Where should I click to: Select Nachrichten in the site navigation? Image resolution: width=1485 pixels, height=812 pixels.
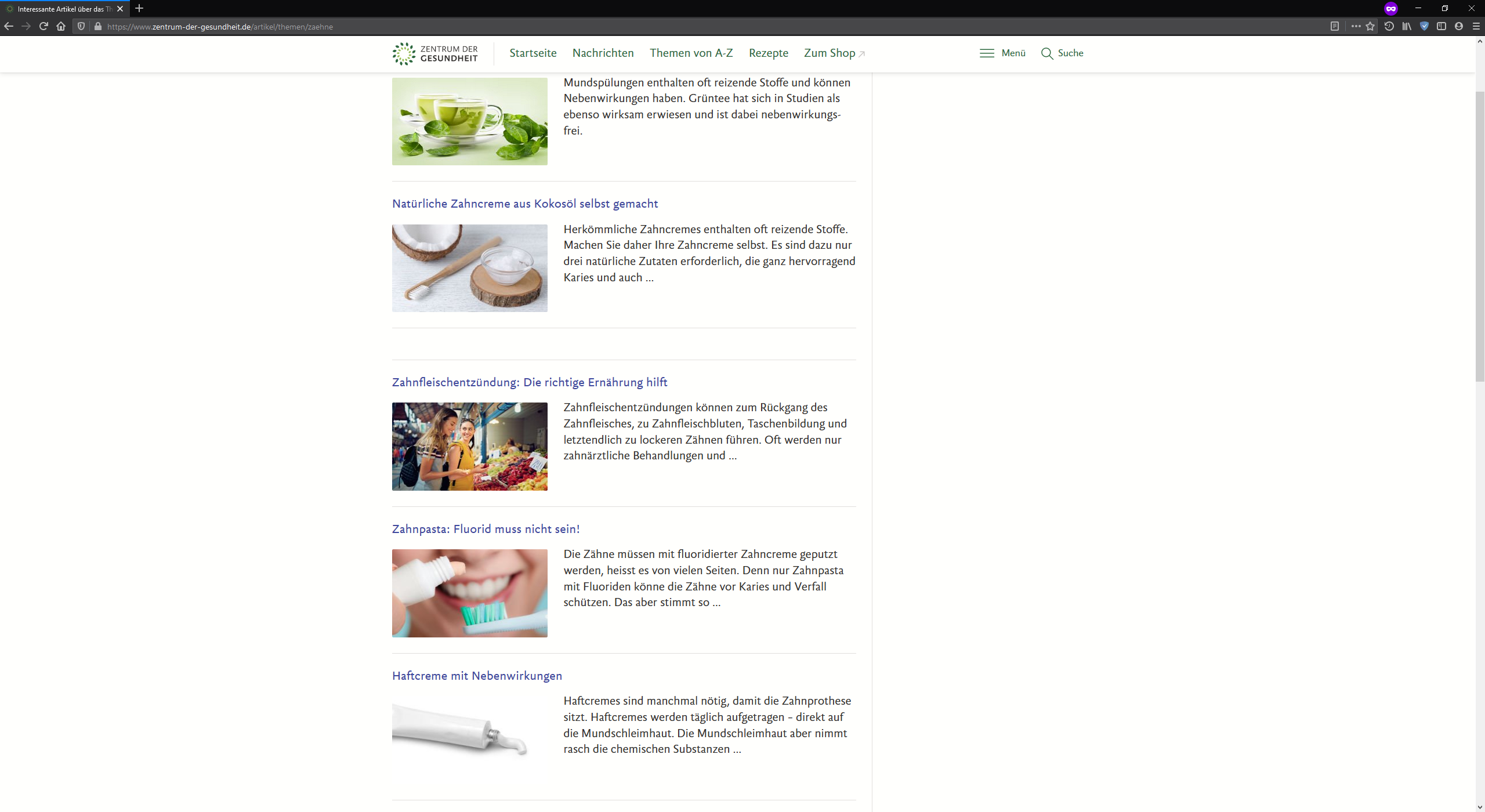603,53
